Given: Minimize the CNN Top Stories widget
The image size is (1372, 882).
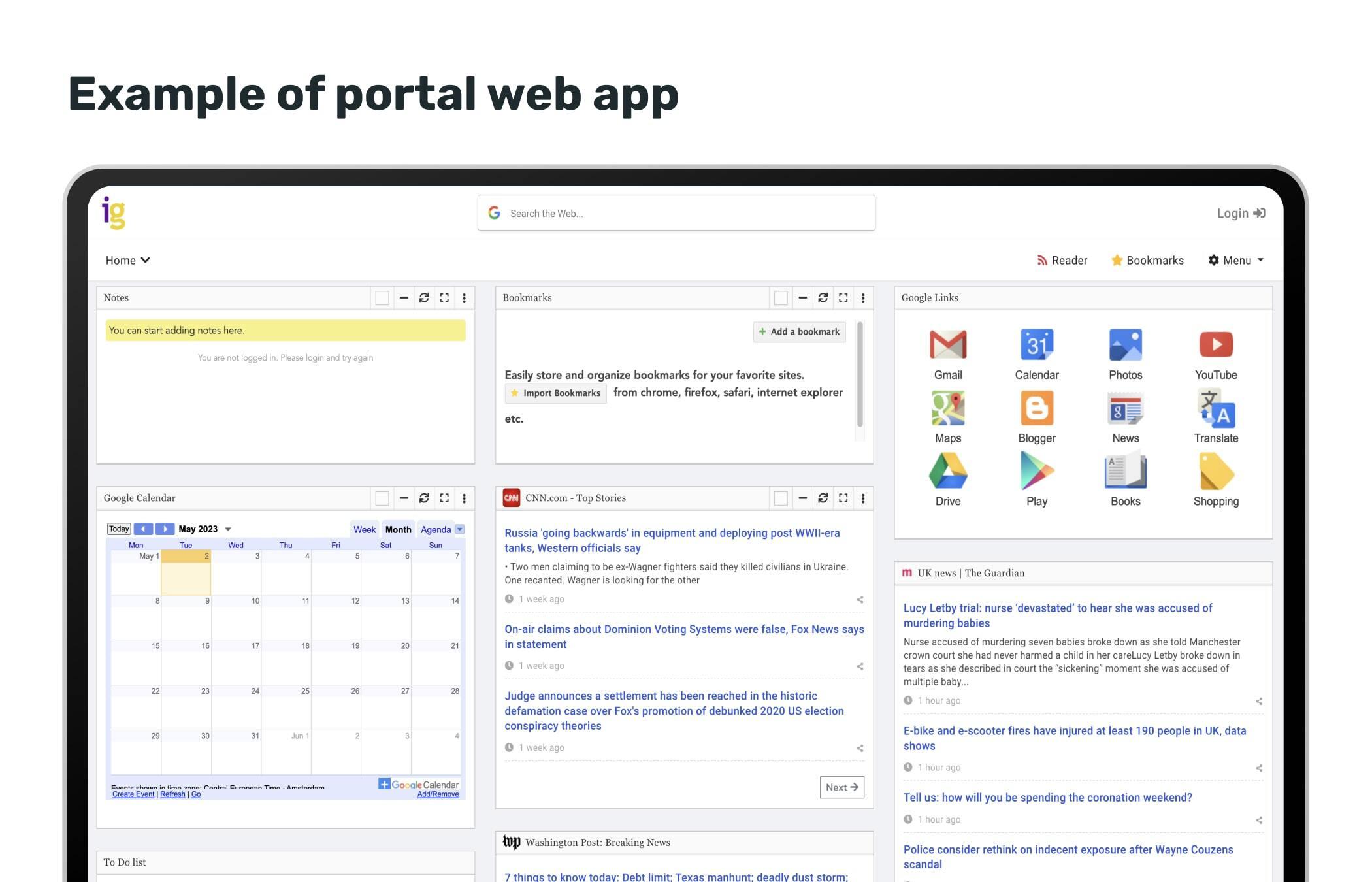Looking at the screenshot, I should tap(802, 498).
